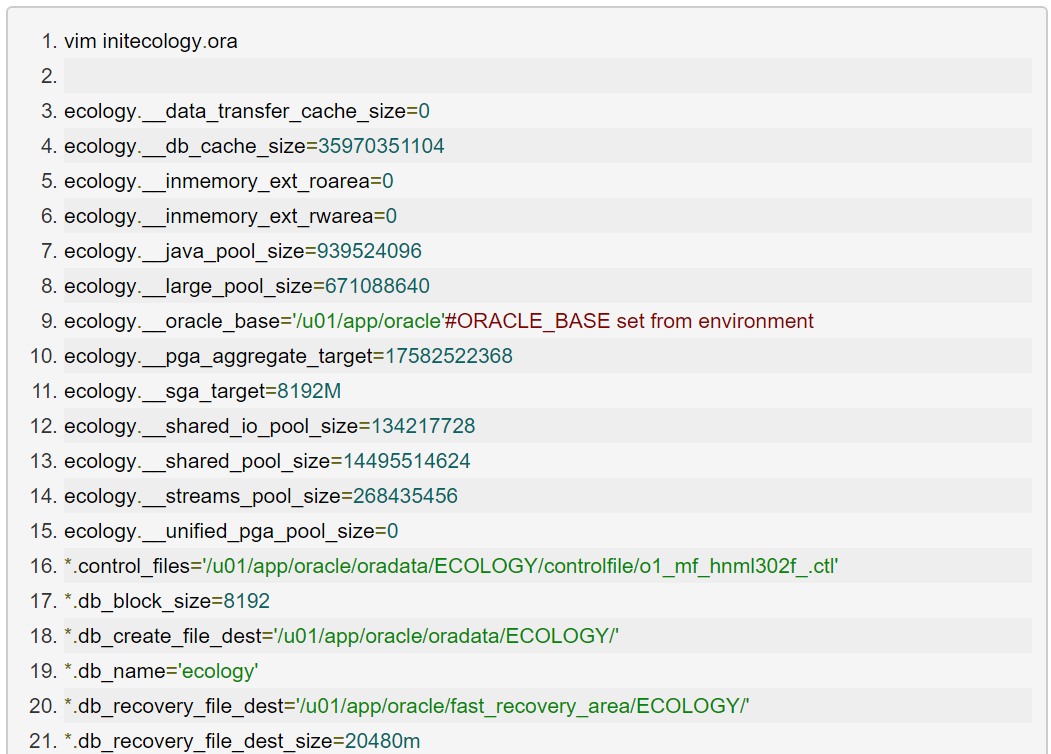Click the __db_cache_size value 35970351104

tap(381, 146)
